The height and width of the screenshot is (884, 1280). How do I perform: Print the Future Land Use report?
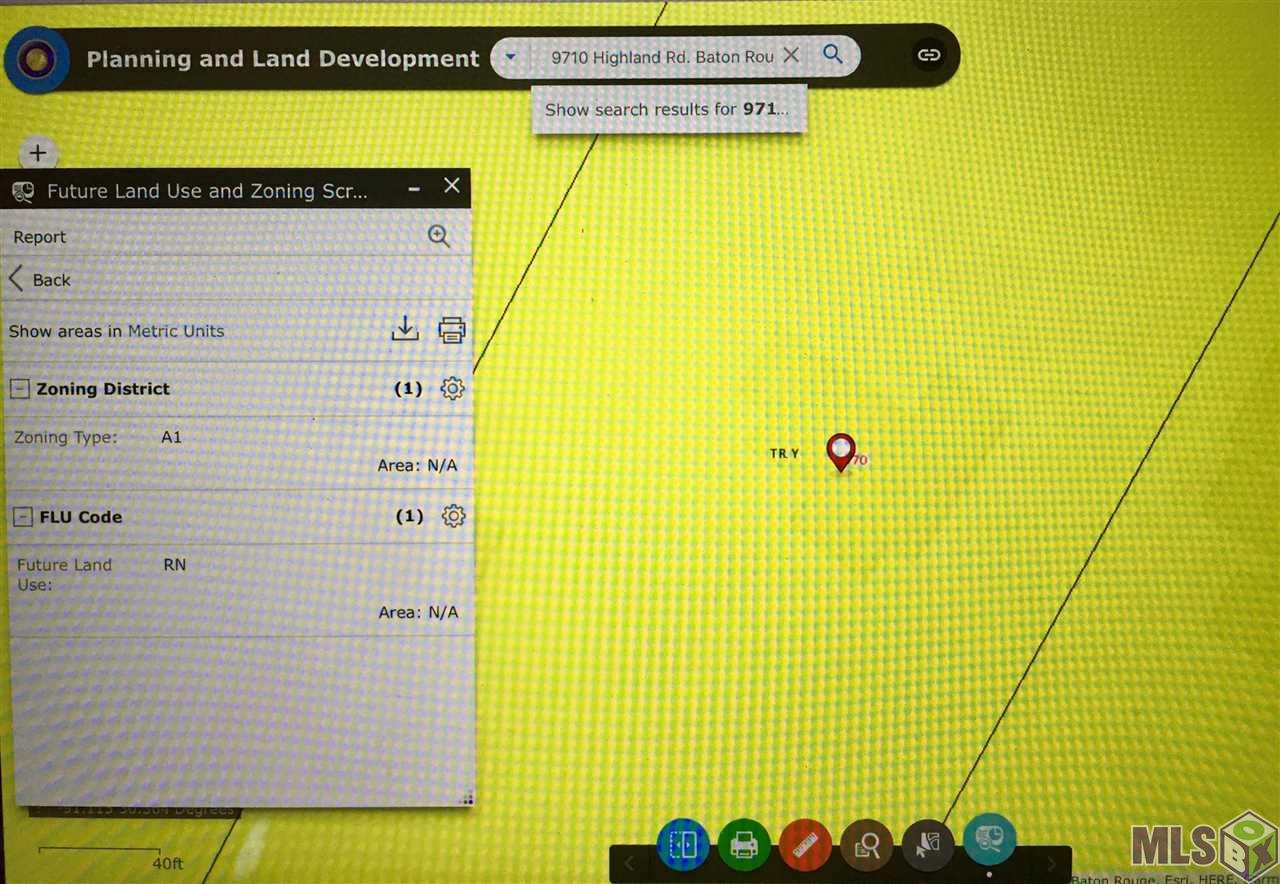pyautogui.click(x=452, y=330)
